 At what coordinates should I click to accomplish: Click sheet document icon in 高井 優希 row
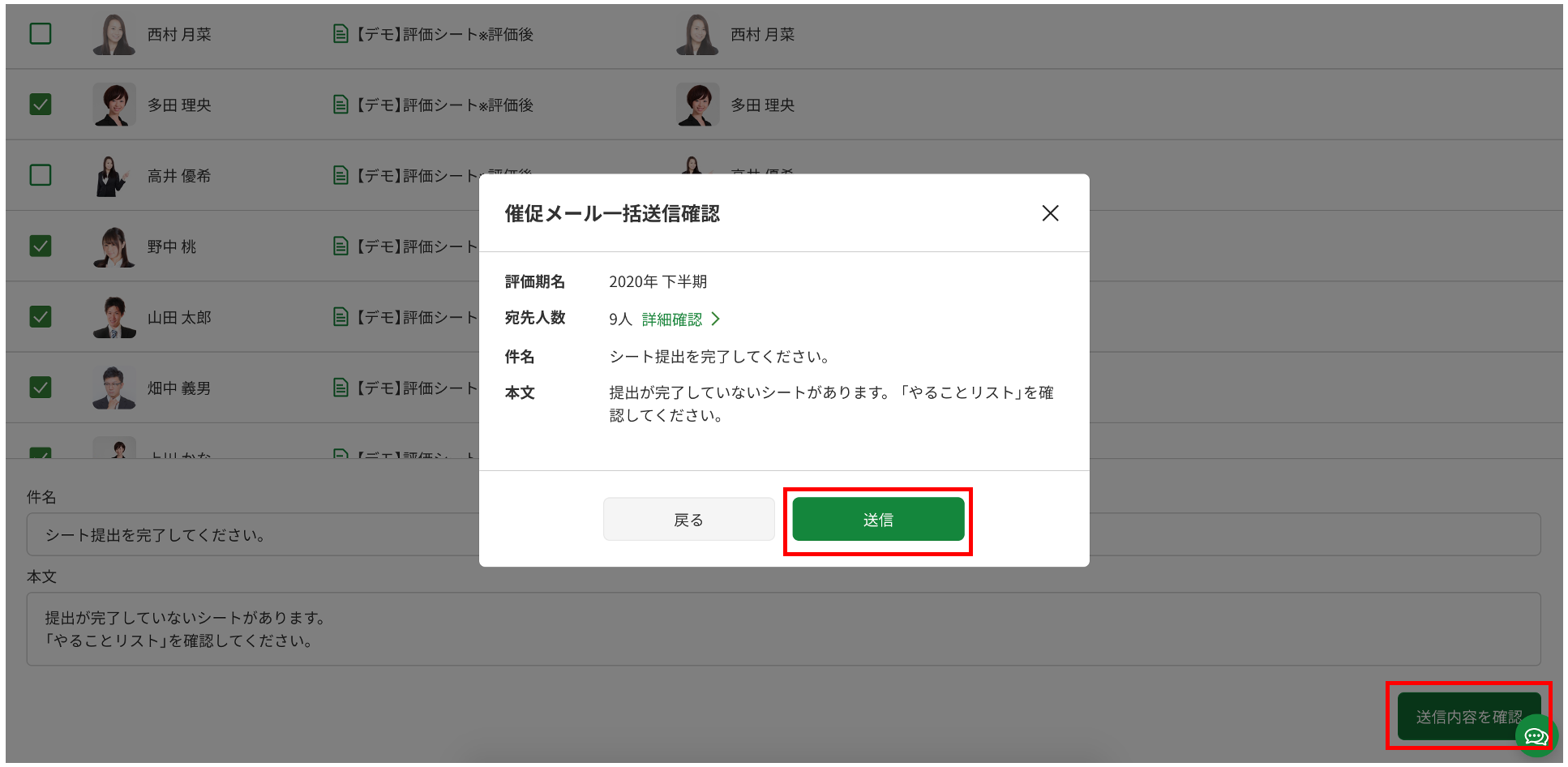[x=341, y=175]
